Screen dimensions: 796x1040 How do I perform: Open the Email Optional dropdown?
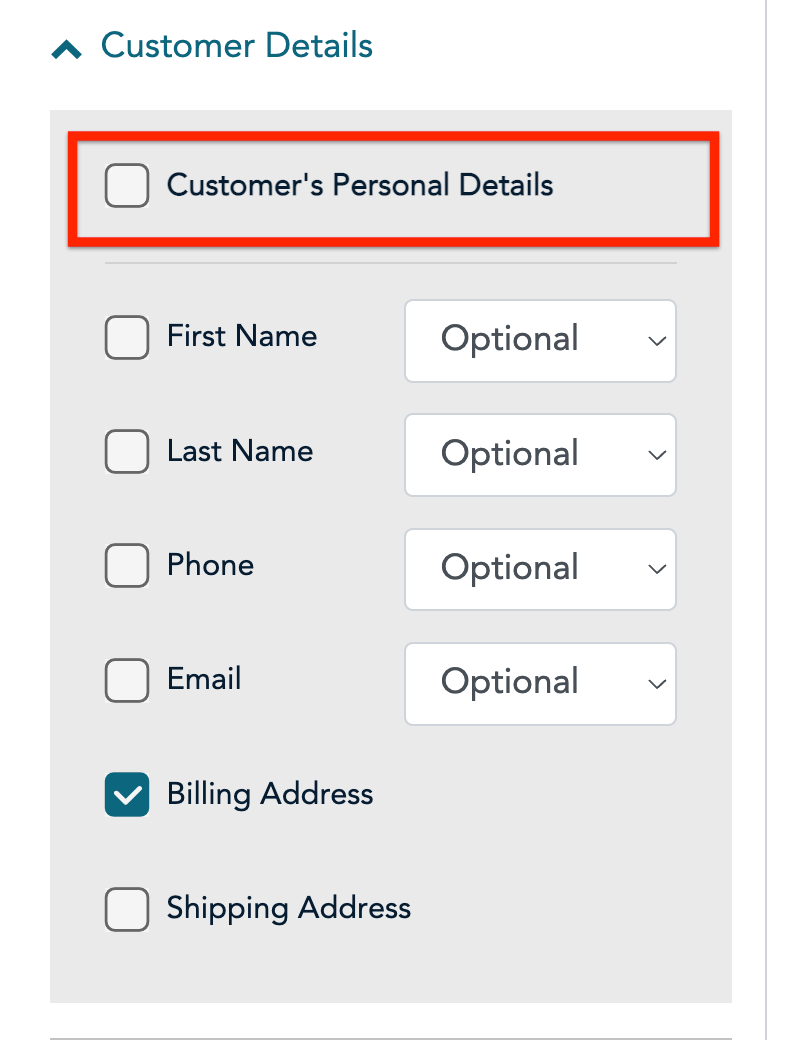point(539,683)
